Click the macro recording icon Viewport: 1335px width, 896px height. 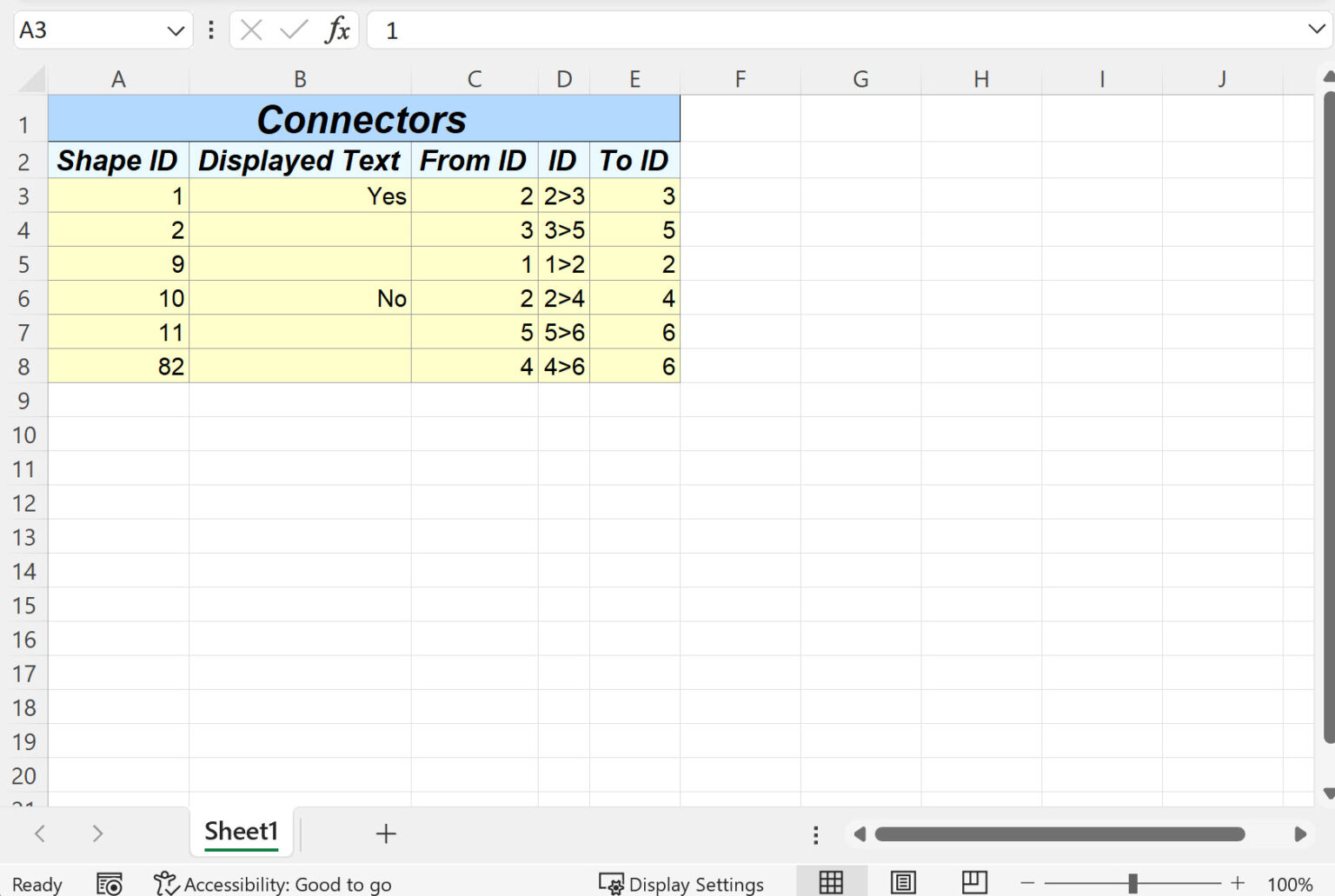[x=110, y=884]
